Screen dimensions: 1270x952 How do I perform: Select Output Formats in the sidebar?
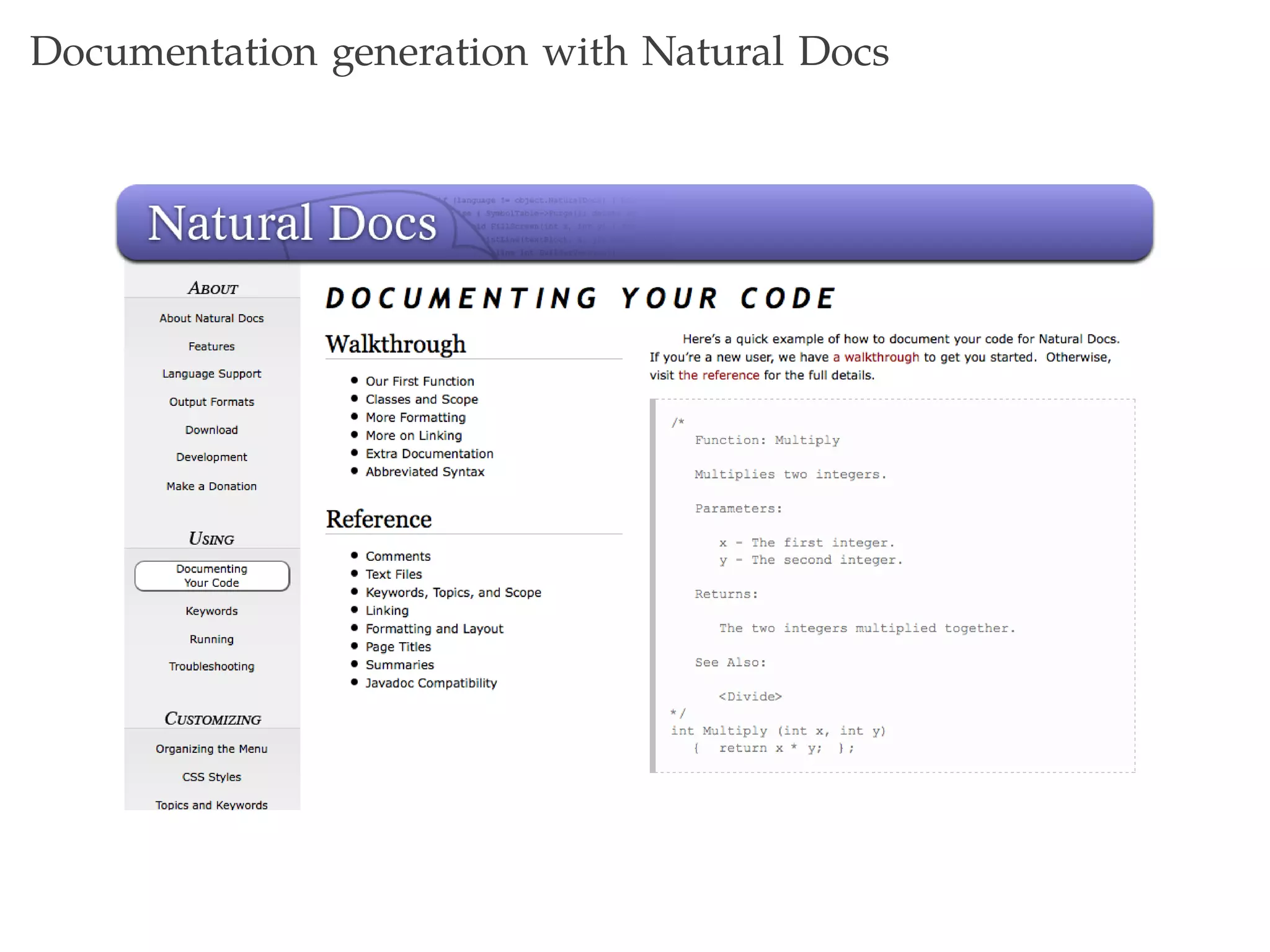pos(211,402)
